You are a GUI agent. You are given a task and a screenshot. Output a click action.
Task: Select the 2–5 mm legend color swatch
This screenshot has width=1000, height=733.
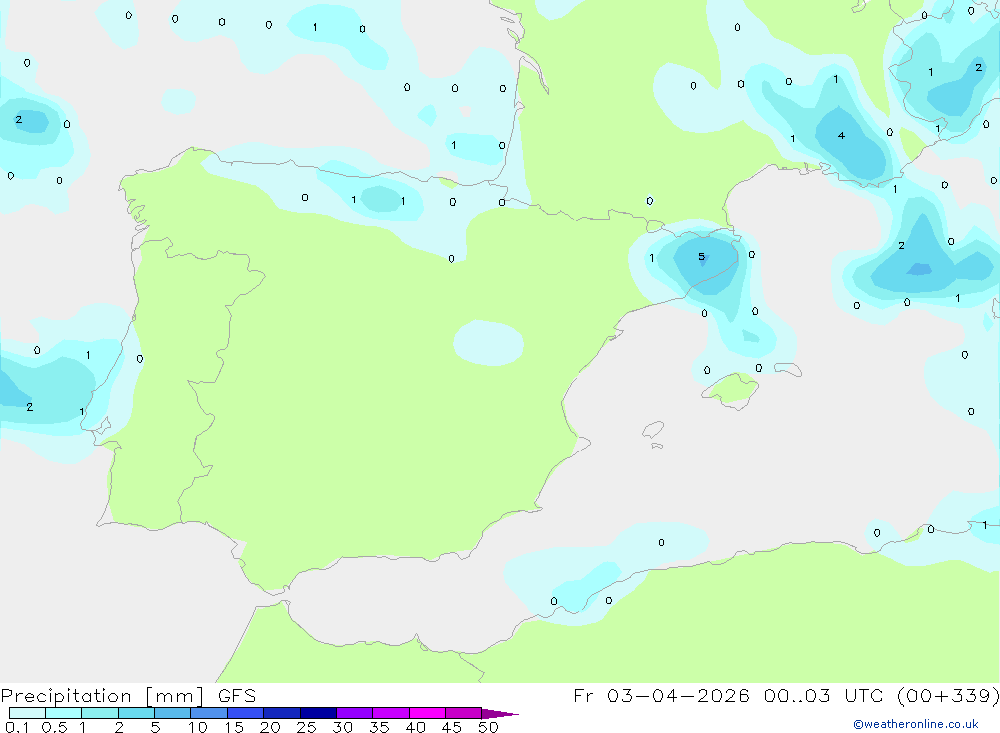pyautogui.click(x=136, y=713)
